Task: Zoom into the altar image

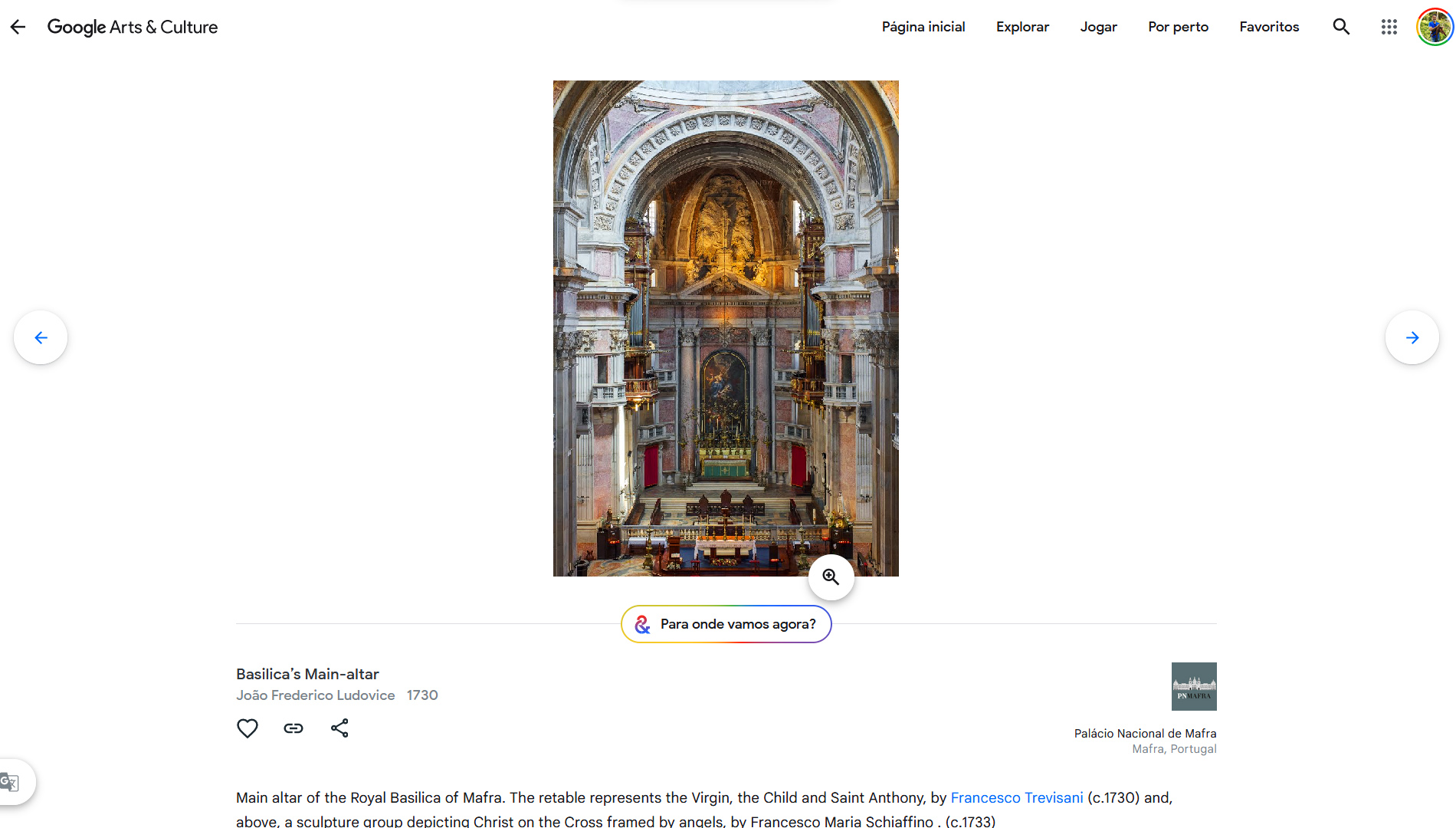Action: point(831,577)
